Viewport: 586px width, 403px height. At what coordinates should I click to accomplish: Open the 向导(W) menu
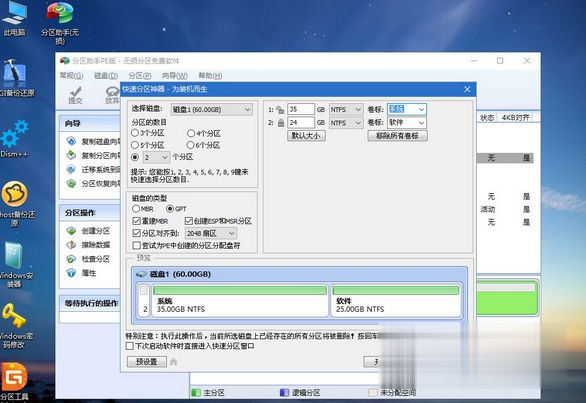coord(175,76)
